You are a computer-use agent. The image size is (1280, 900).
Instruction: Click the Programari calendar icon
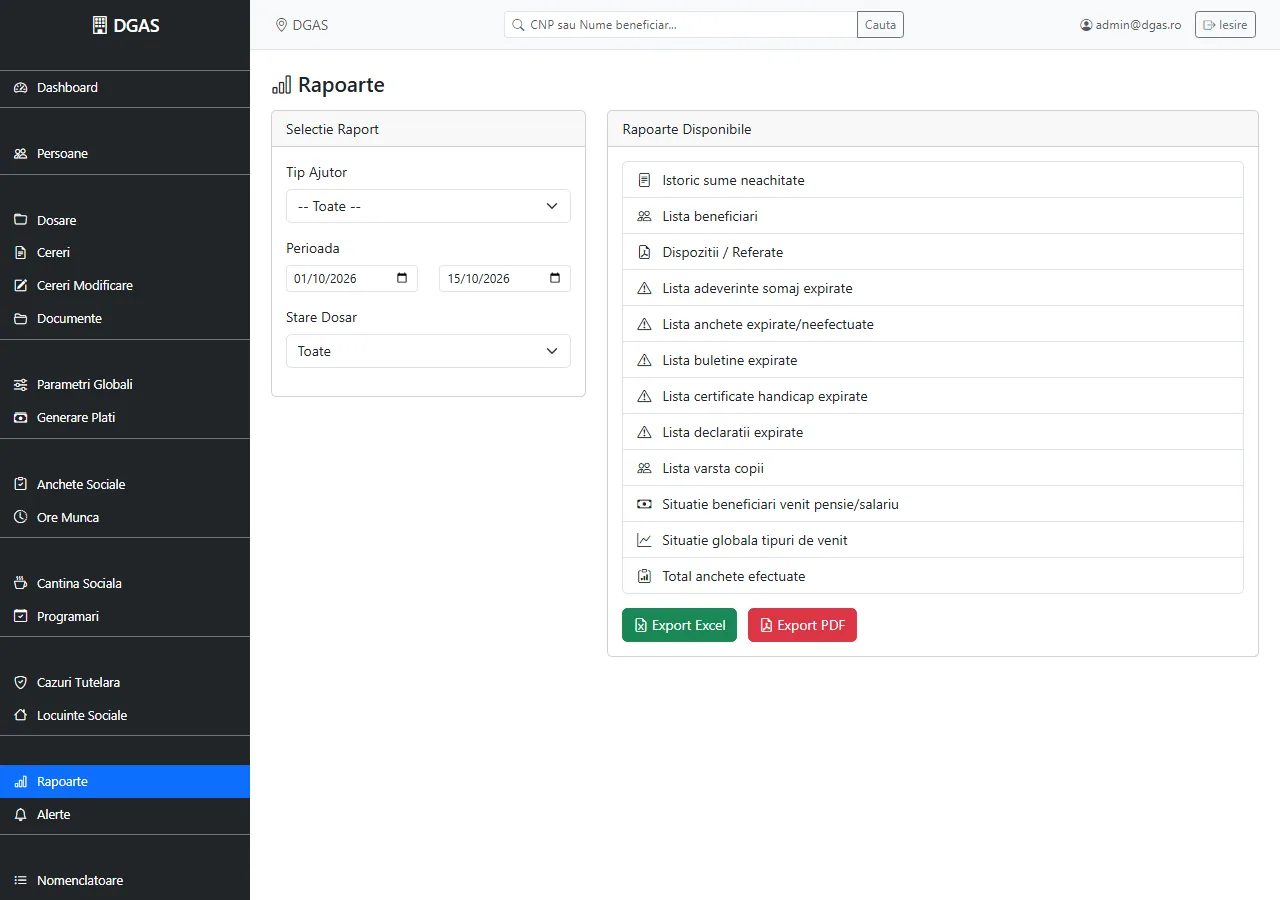pos(20,617)
